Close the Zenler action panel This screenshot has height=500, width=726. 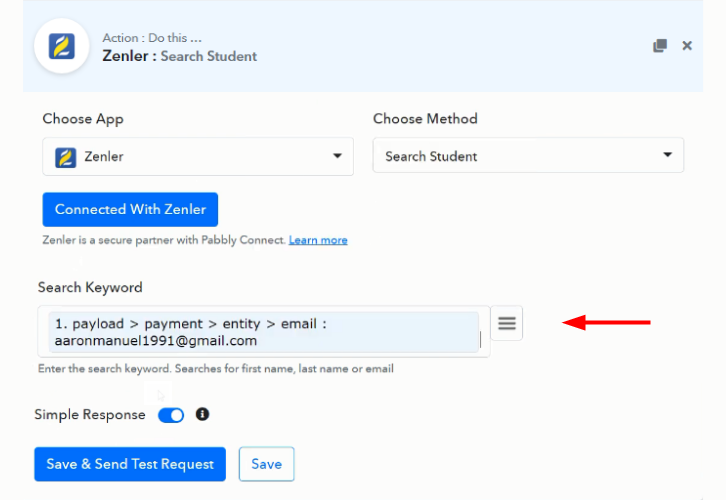pos(687,45)
